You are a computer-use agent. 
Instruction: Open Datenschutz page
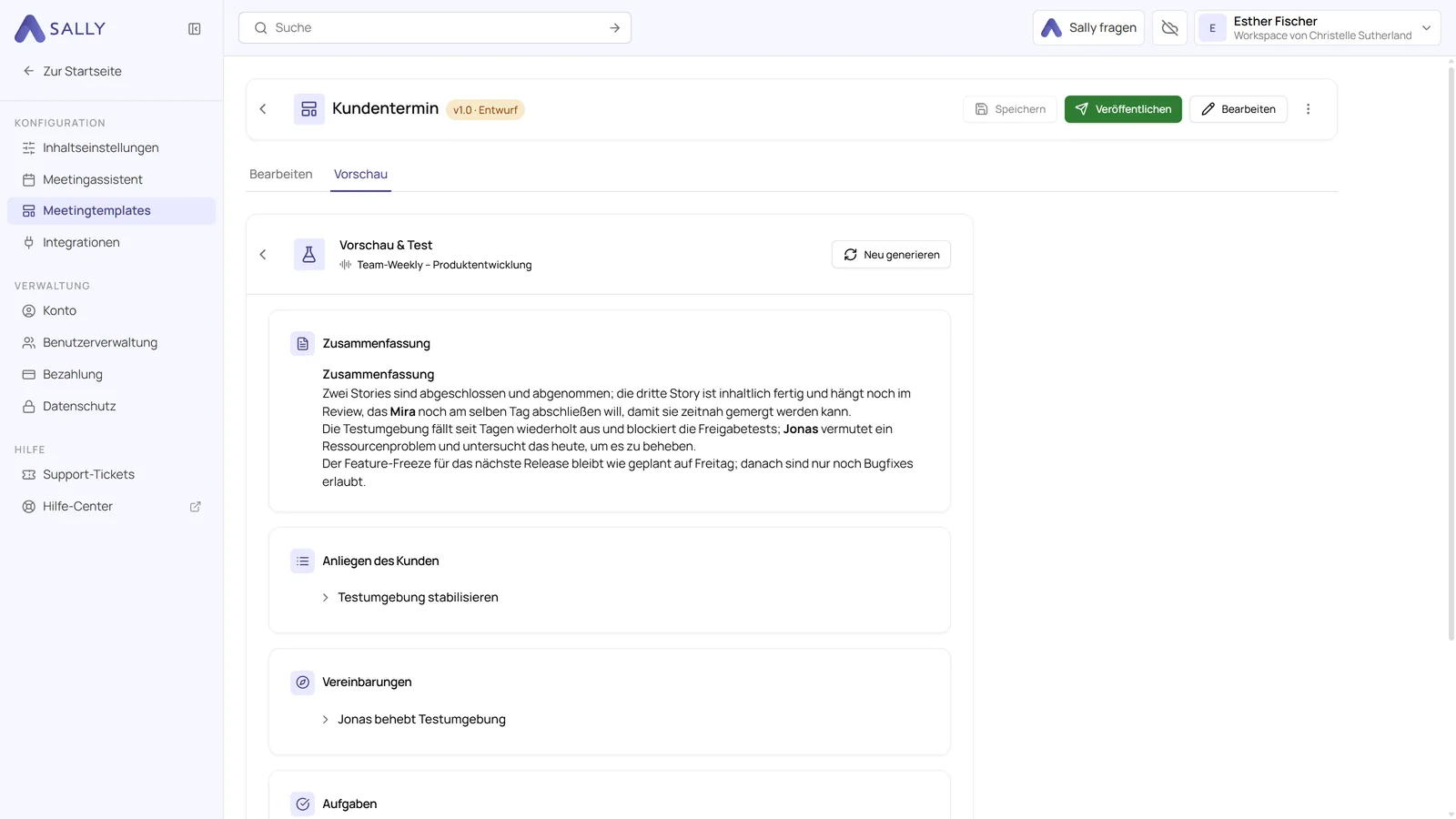pyautogui.click(x=111, y=406)
